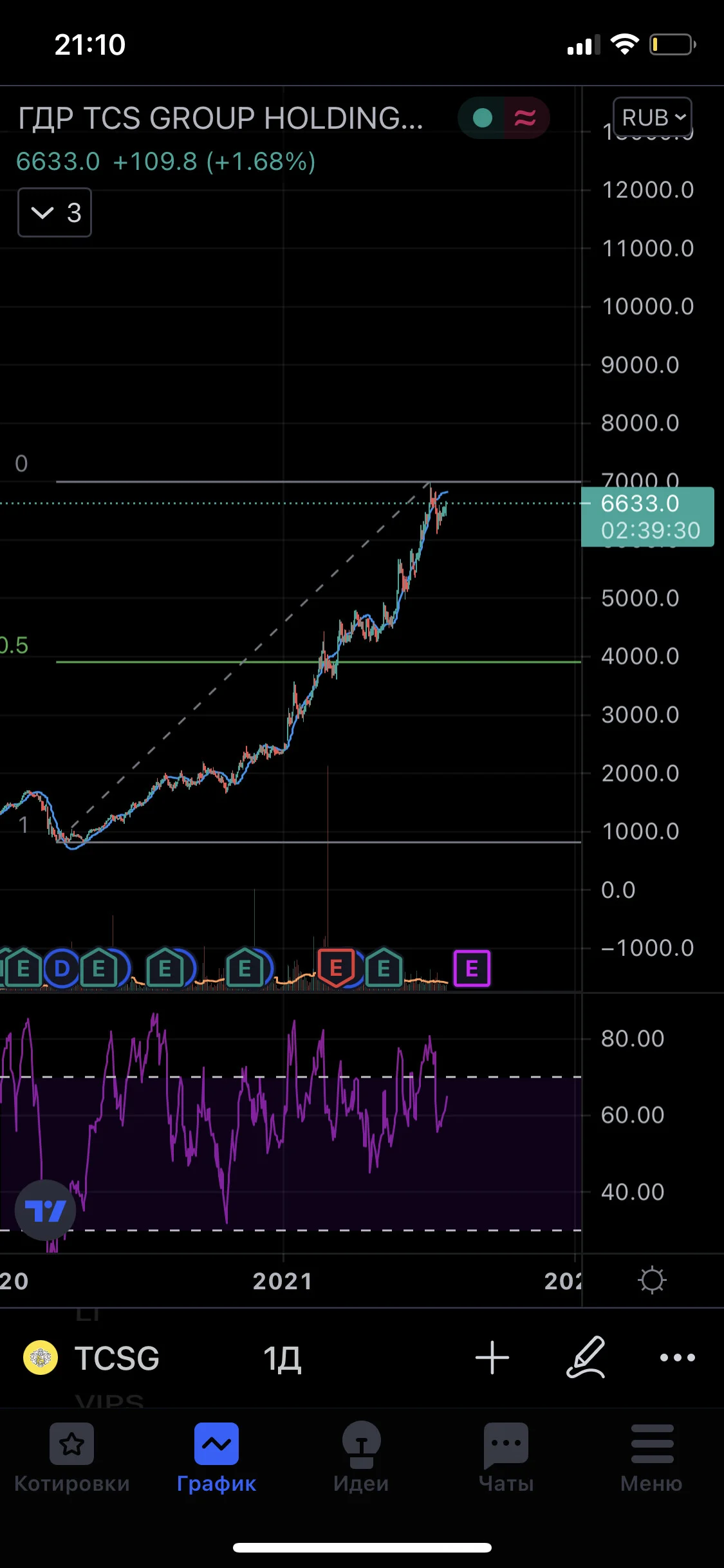Tap the 5000.0 price axis label
Screen dimensions: 724x1568
(x=640, y=598)
